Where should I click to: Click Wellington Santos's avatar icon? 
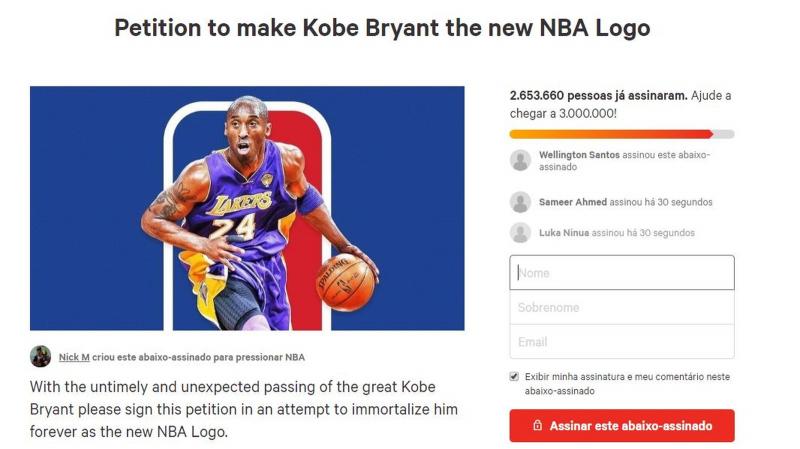pyautogui.click(x=520, y=160)
